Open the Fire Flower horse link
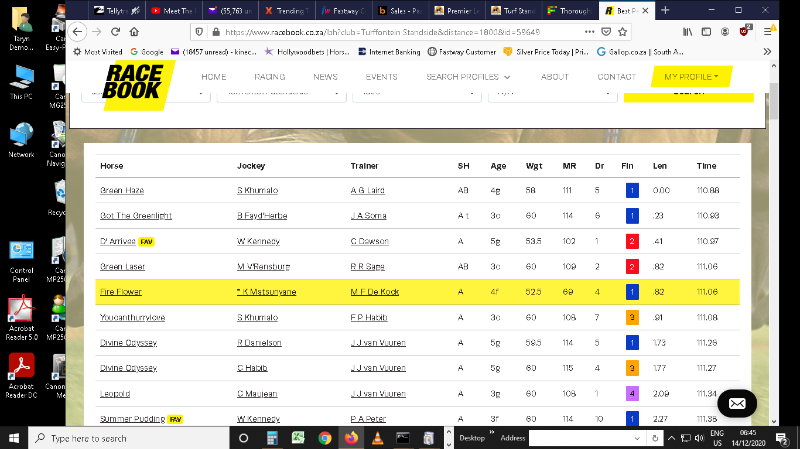 (x=121, y=292)
